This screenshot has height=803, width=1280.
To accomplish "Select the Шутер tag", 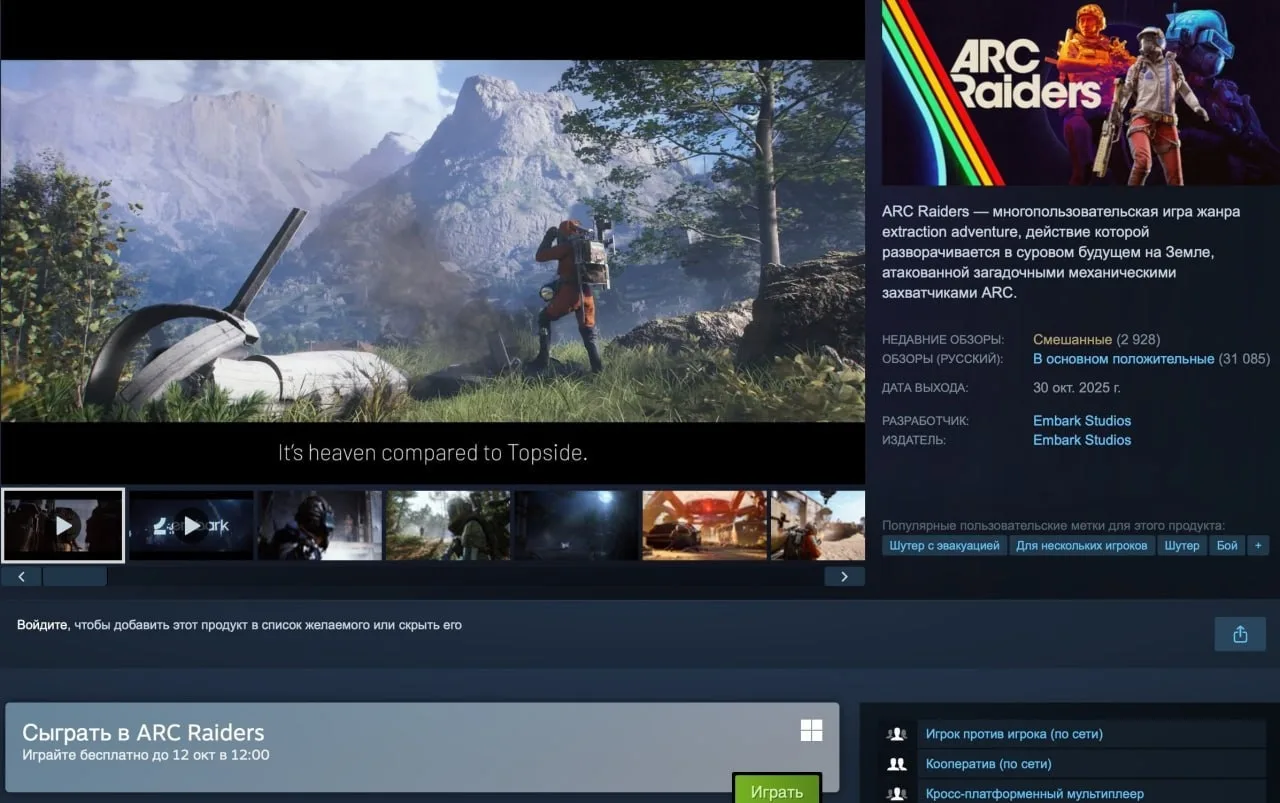I will [x=1182, y=546].
